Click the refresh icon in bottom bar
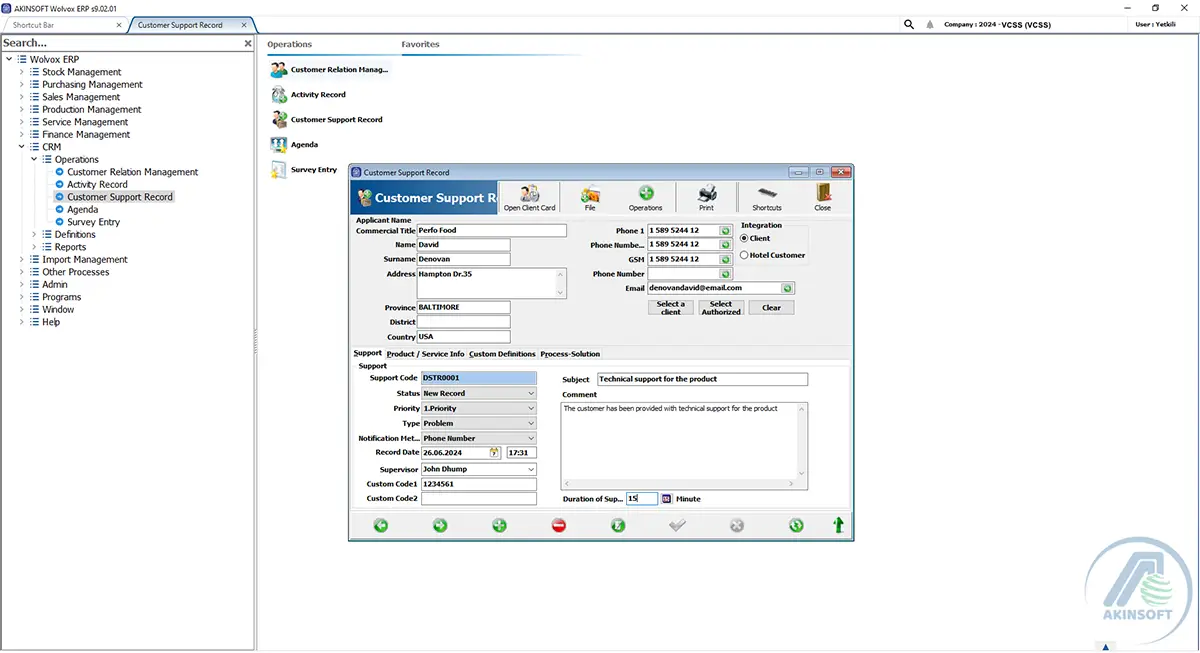This screenshot has height=653, width=1200. [x=796, y=525]
